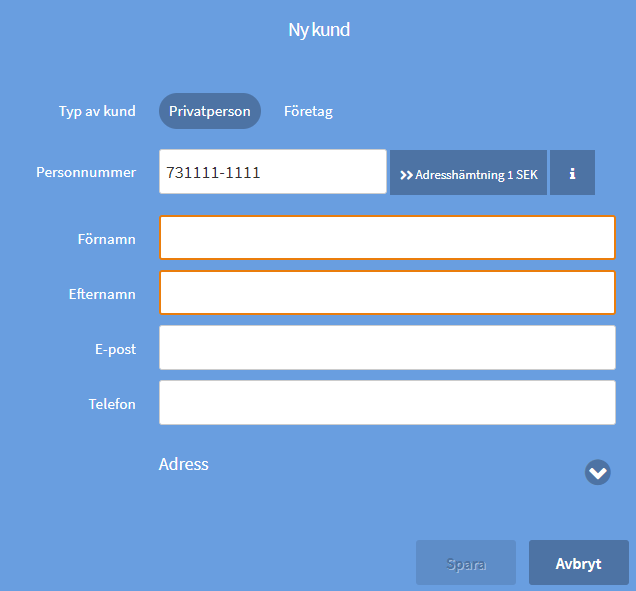This screenshot has height=591, width=636.
Task: Focus the Personnummer field containing 731111-1111
Action: 272,172
